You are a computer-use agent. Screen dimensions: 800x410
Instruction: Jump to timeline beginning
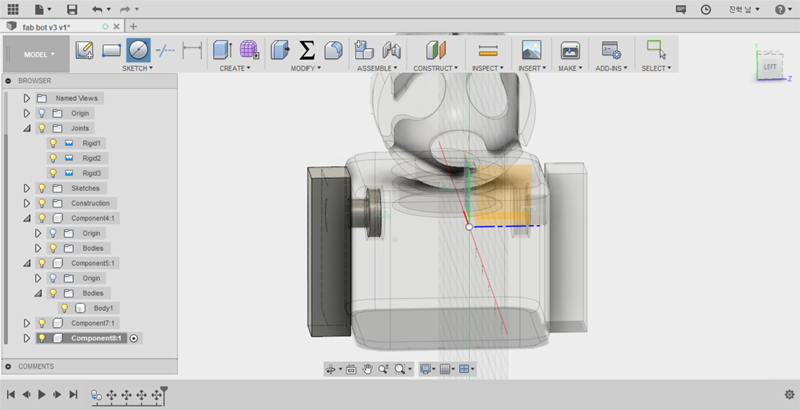point(11,394)
